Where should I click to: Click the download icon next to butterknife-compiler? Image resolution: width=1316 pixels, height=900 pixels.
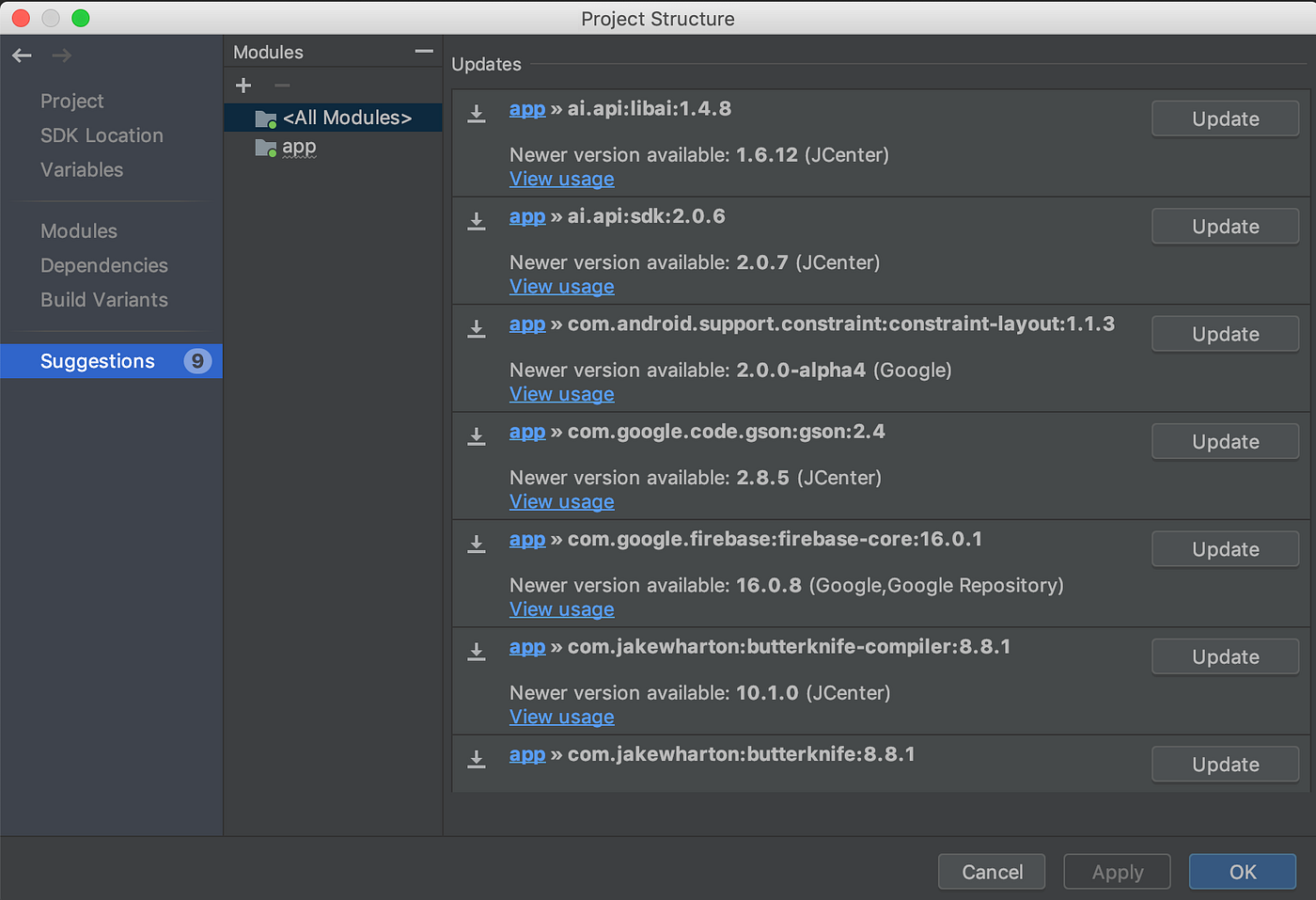(x=476, y=652)
